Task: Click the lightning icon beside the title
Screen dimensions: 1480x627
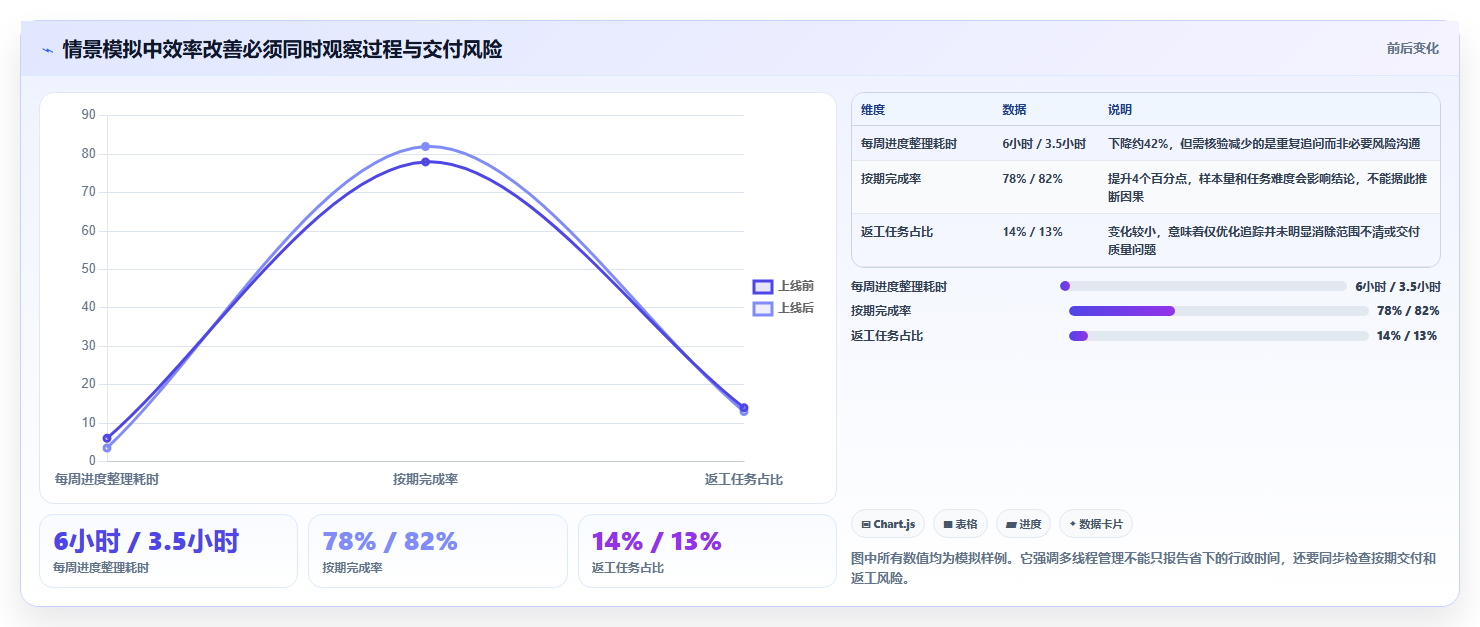Action: coord(47,50)
